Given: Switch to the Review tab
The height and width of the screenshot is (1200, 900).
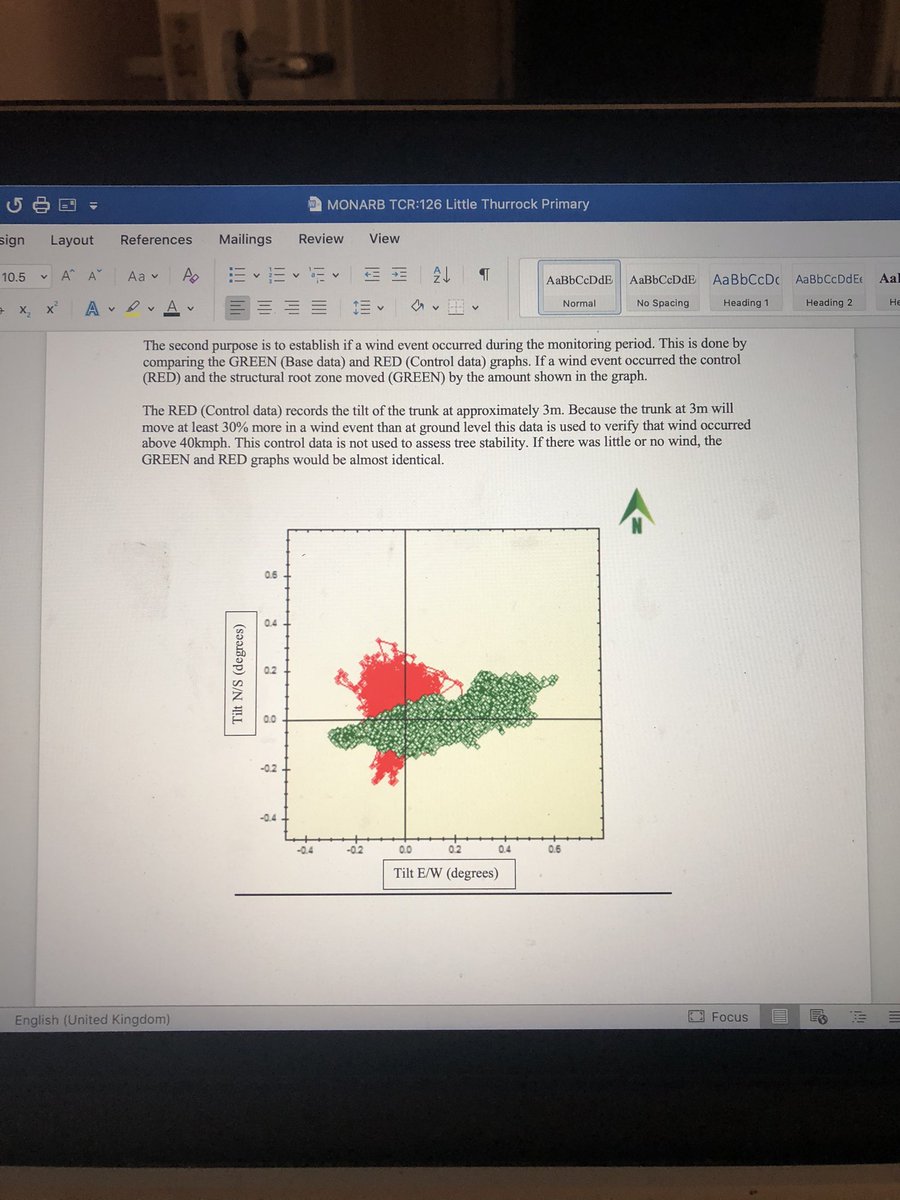Looking at the screenshot, I should point(321,239).
